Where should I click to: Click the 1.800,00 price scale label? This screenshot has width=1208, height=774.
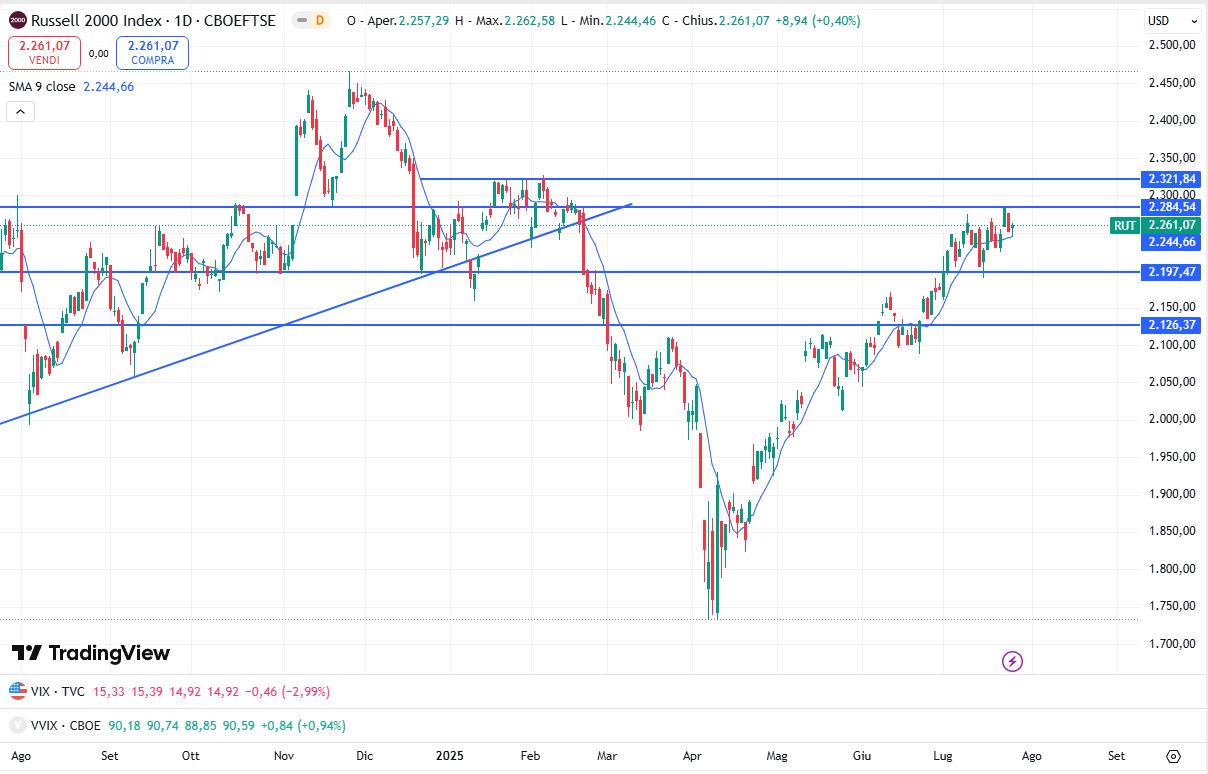pyautogui.click(x=1172, y=569)
